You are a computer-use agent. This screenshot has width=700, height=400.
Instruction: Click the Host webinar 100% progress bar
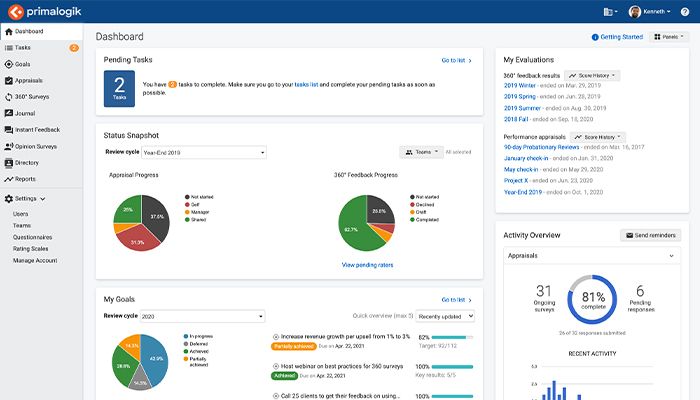click(452, 367)
